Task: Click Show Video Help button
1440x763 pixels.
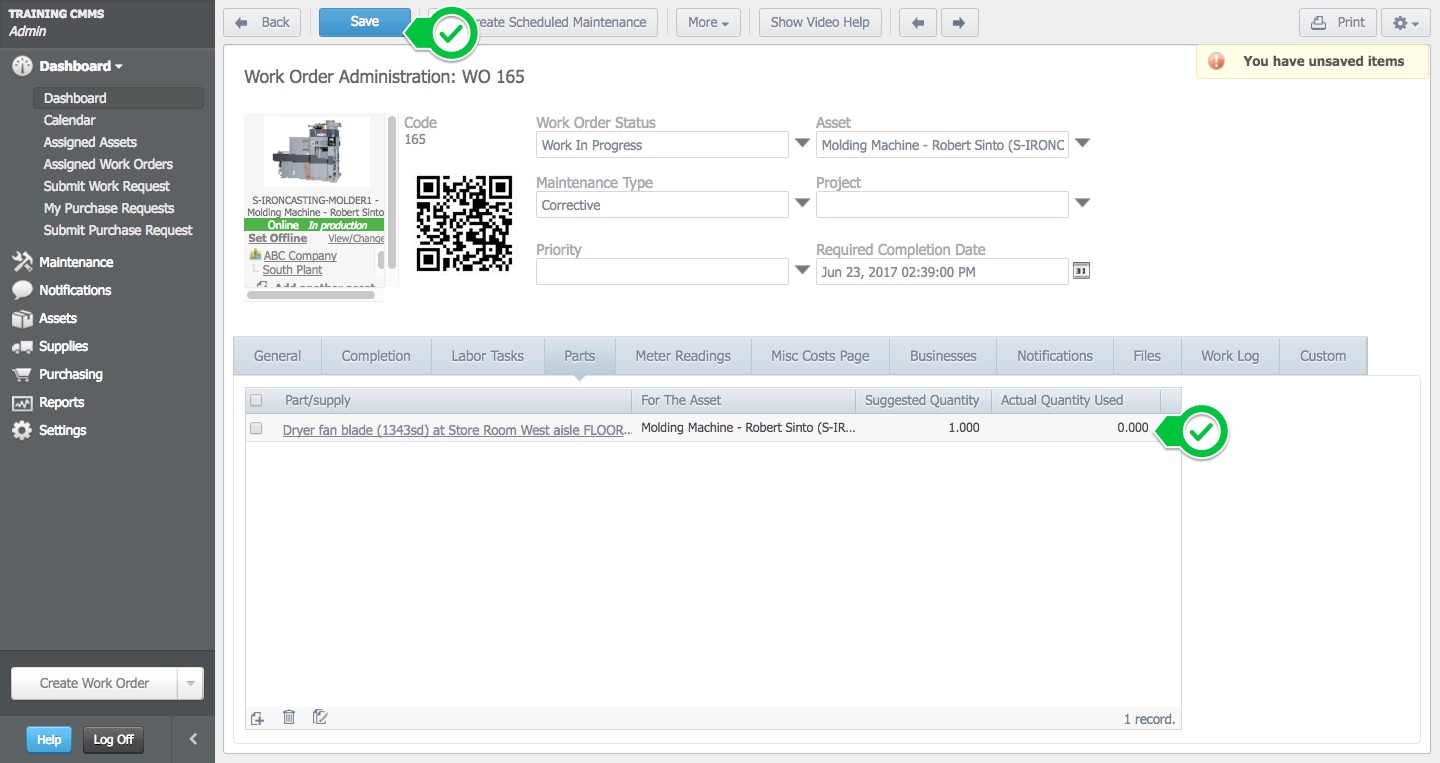Action: pyautogui.click(x=820, y=22)
